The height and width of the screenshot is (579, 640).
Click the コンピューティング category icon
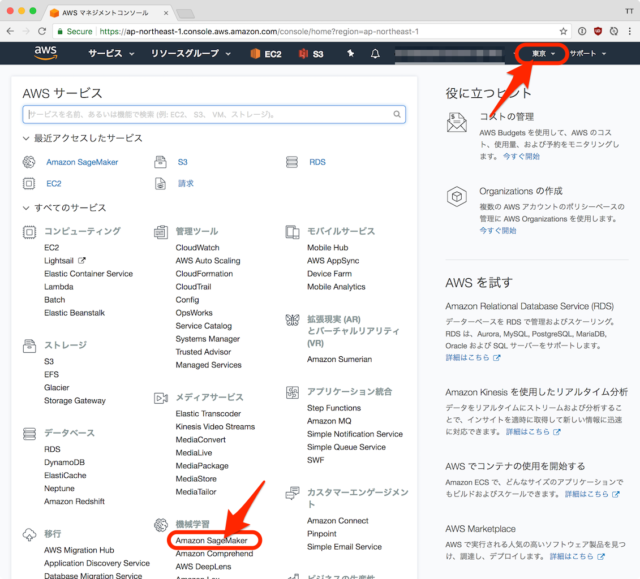point(29,232)
